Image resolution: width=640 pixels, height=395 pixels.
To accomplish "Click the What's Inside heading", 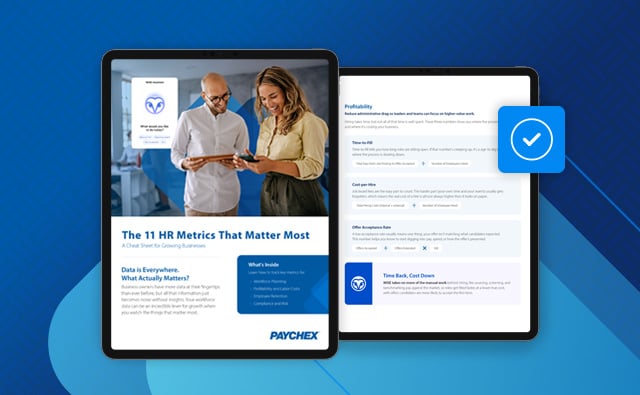I will (x=263, y=264).
